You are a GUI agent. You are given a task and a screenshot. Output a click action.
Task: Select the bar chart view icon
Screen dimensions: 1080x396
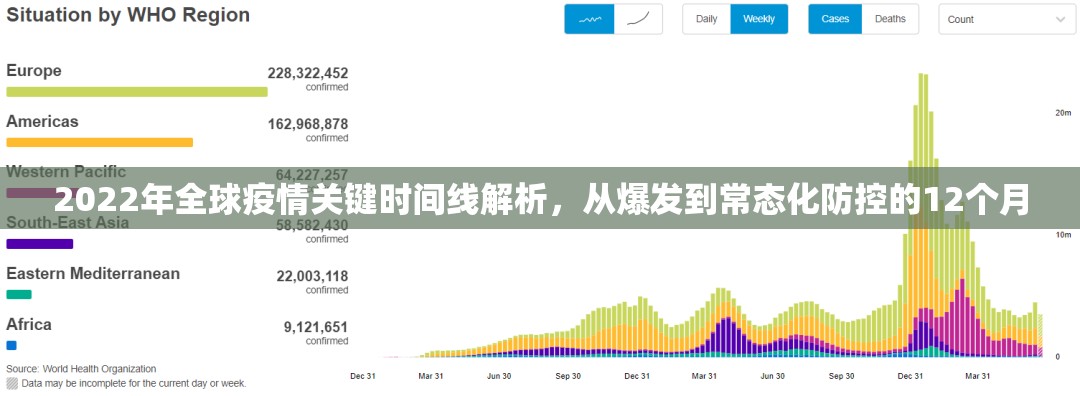[589, 19]
